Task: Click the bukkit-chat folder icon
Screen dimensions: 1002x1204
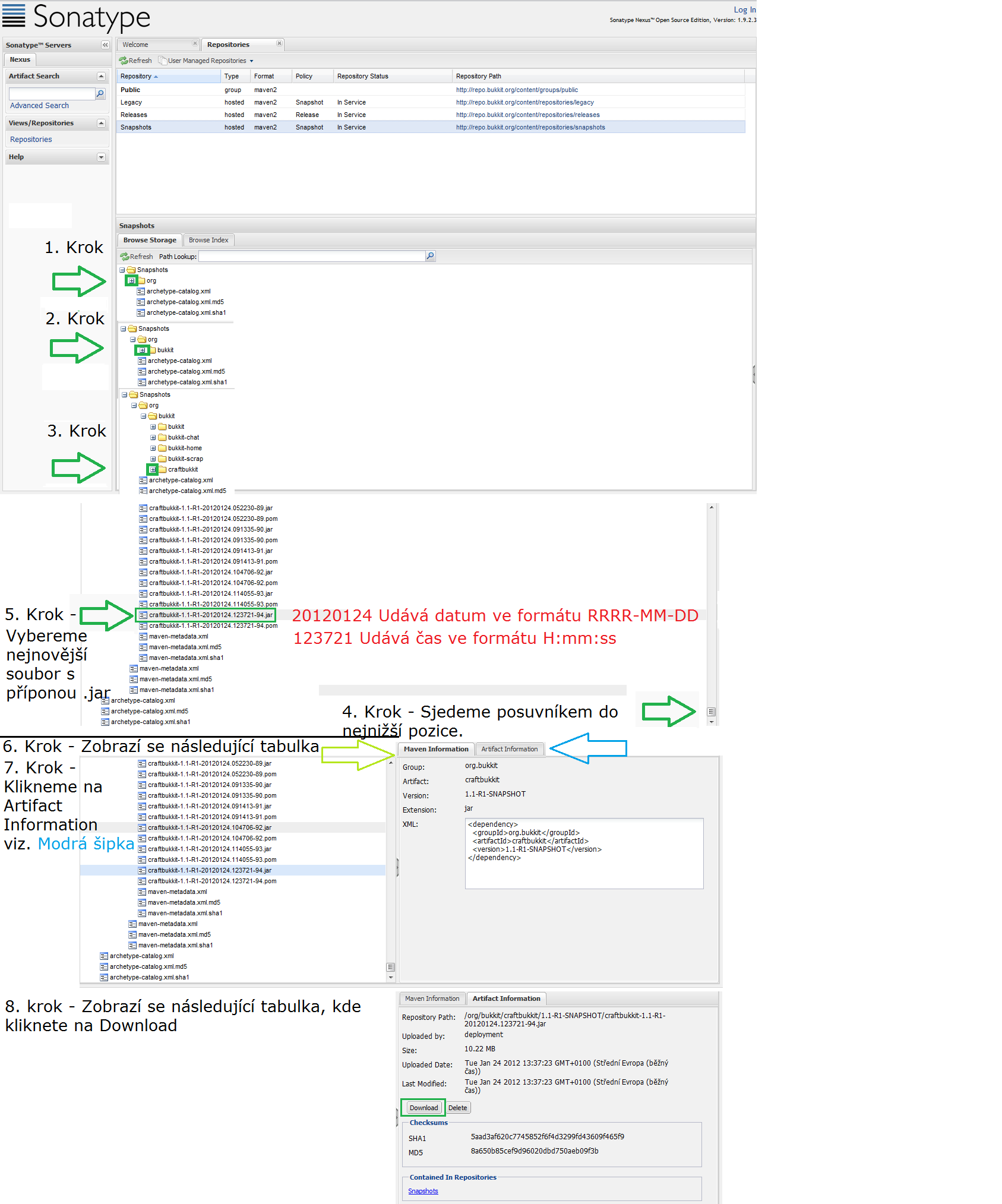Action: [162, 437]
